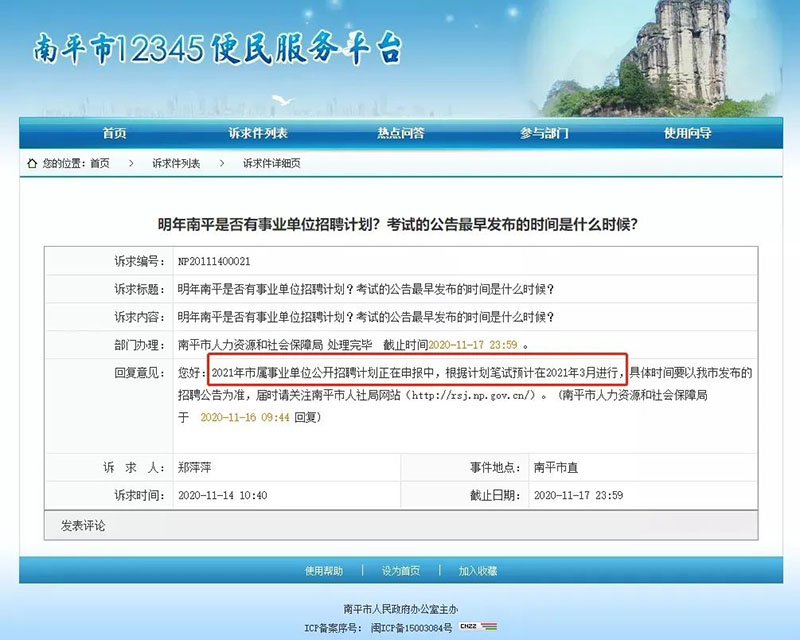Go to 热点问答 in the navigation bar
The image size is (800, 640).
(400, 133)
